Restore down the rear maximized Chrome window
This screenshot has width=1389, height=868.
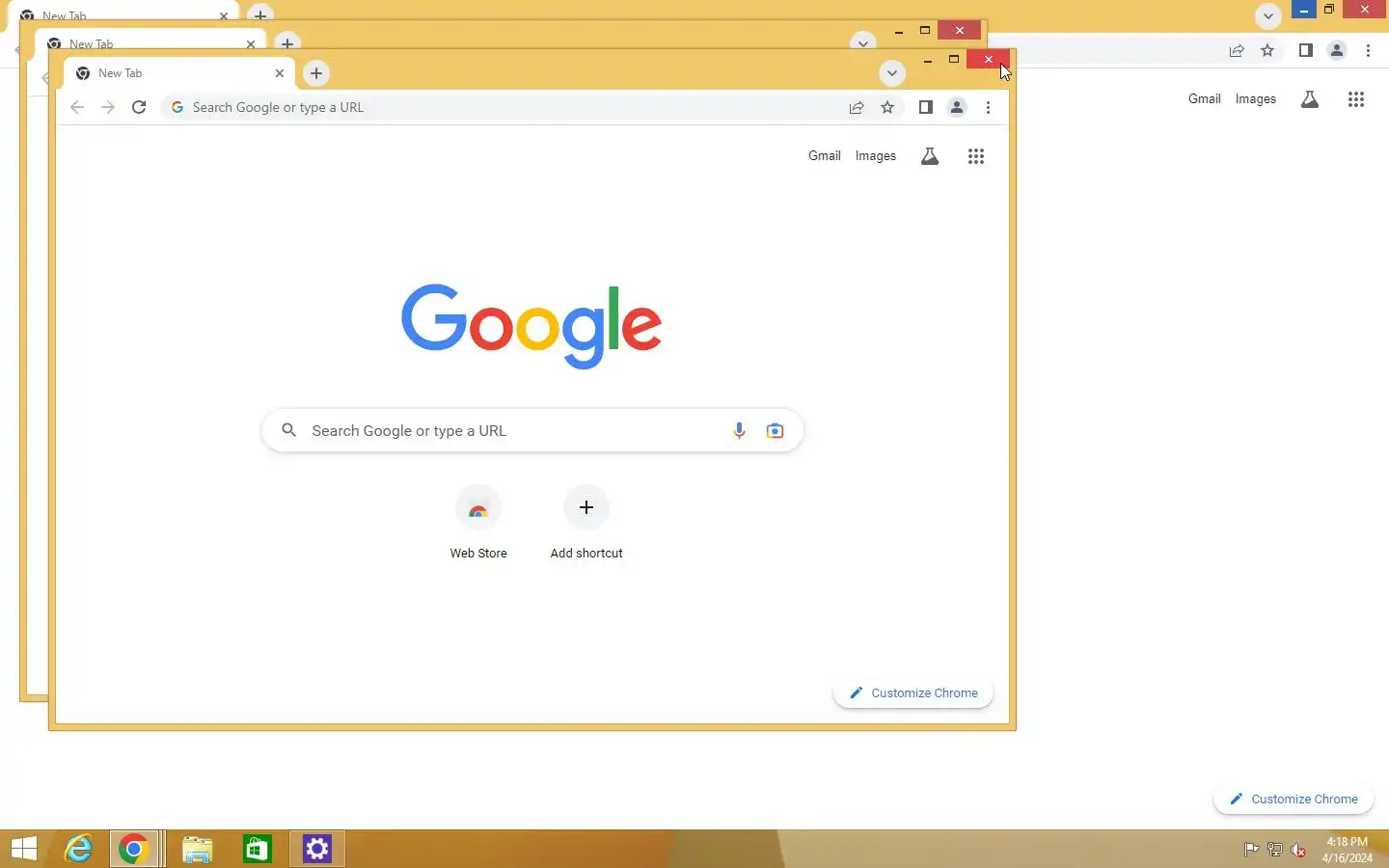pos(1329,10)
